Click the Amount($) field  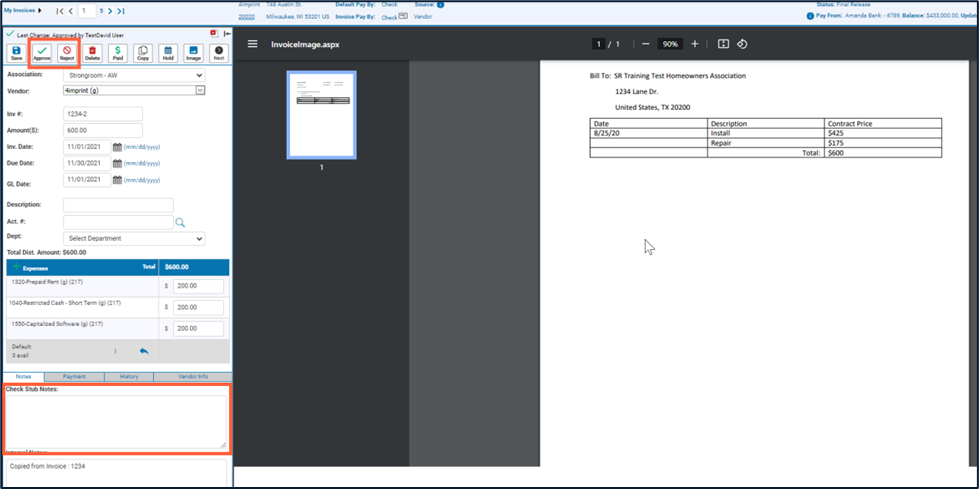tap(103, 131)
